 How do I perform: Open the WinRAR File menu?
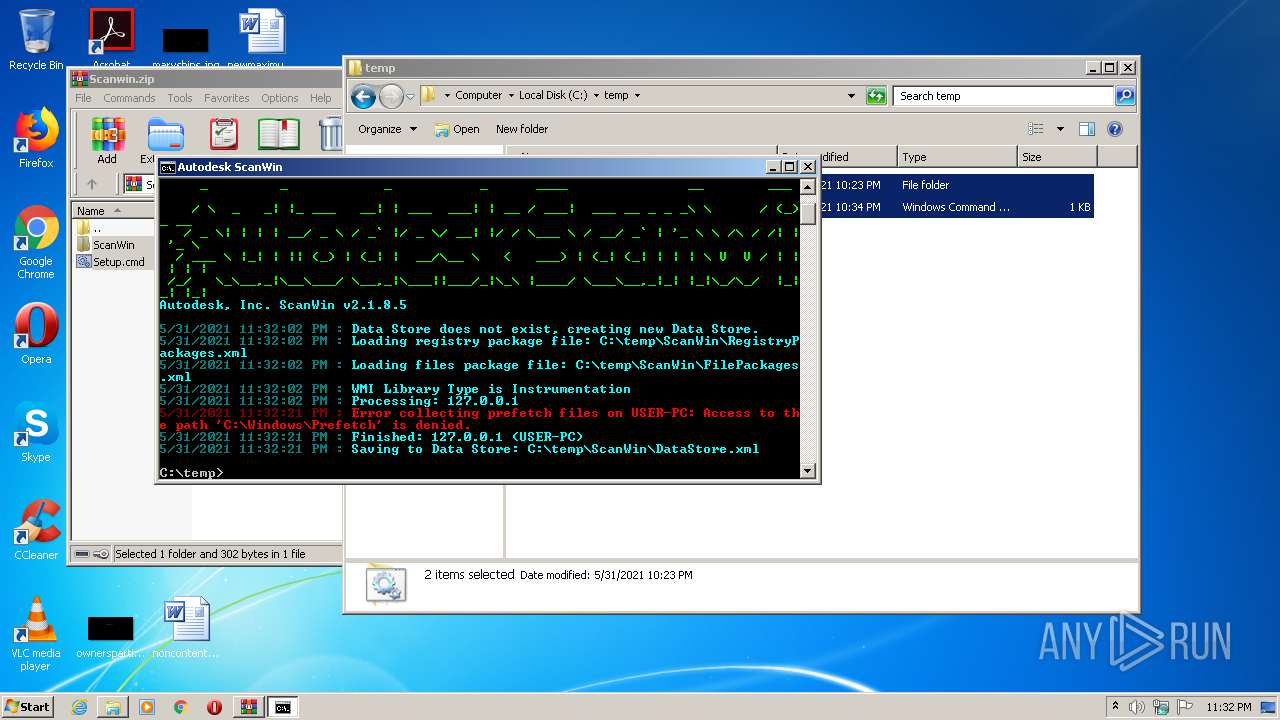pos(83,98)
